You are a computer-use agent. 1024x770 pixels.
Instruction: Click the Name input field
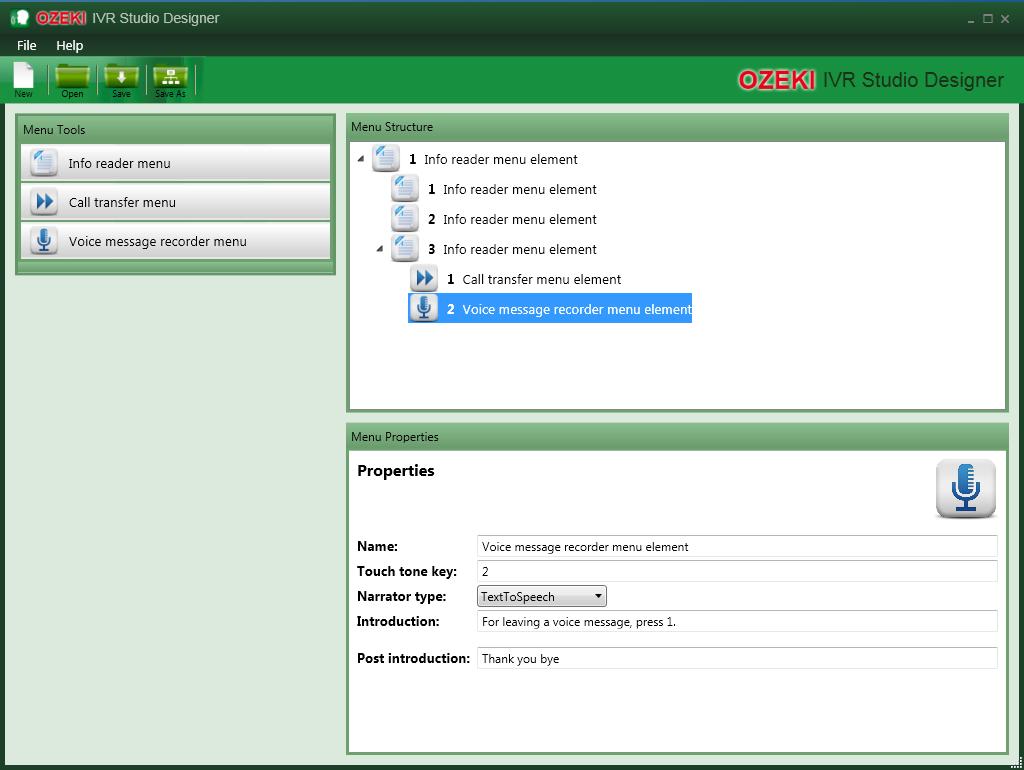tap(737, 547)
